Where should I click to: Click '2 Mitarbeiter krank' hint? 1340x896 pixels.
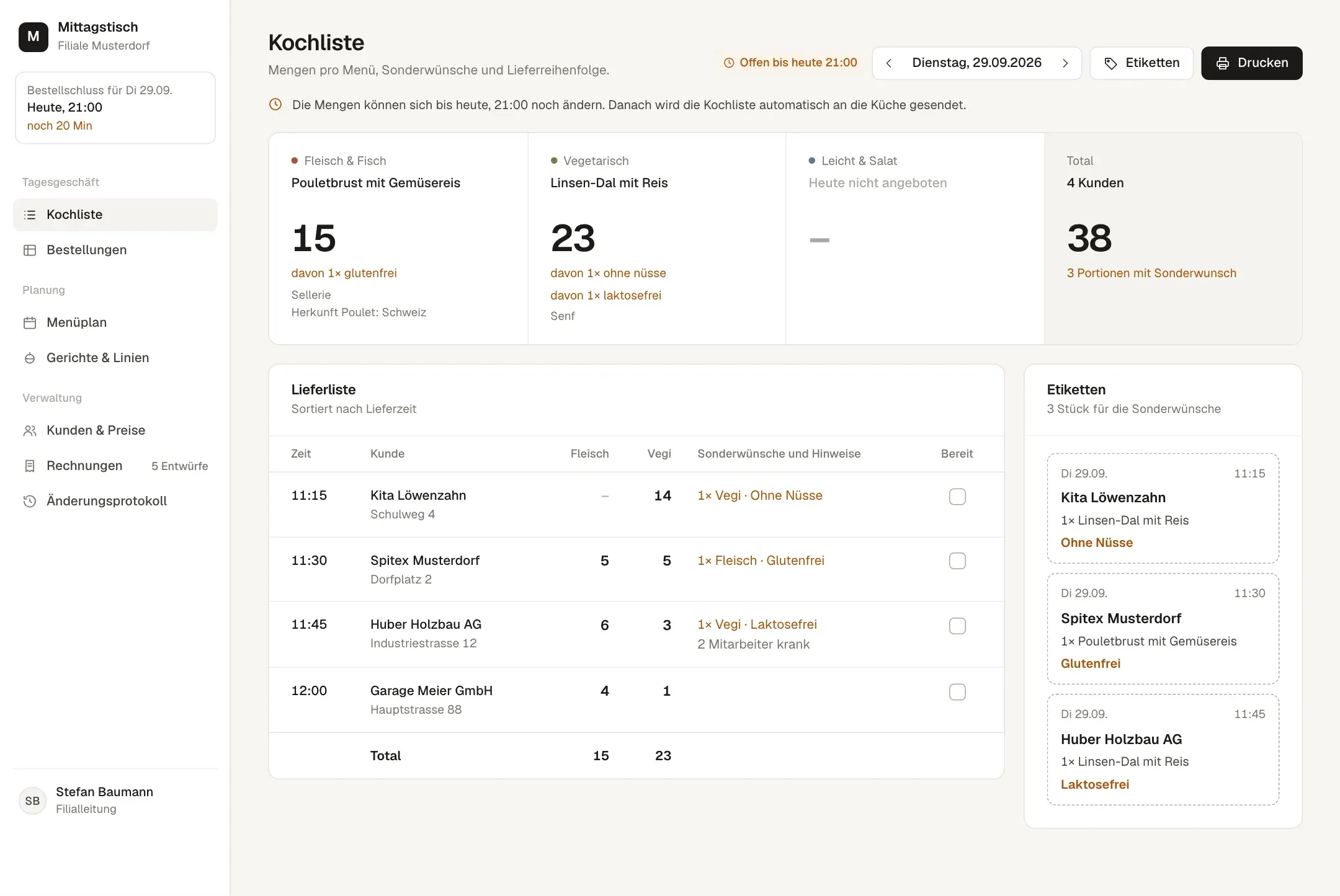[x=753, y=644]
